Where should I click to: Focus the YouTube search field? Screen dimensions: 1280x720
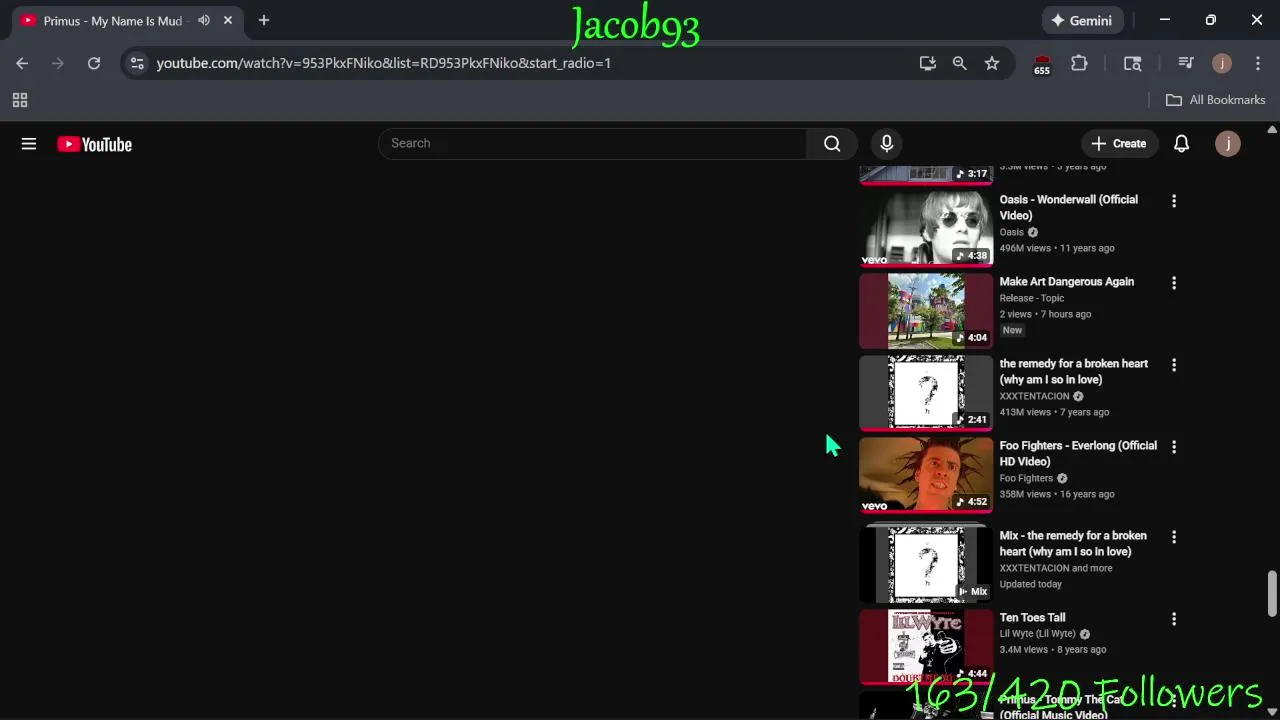click(x=592, y=143)
